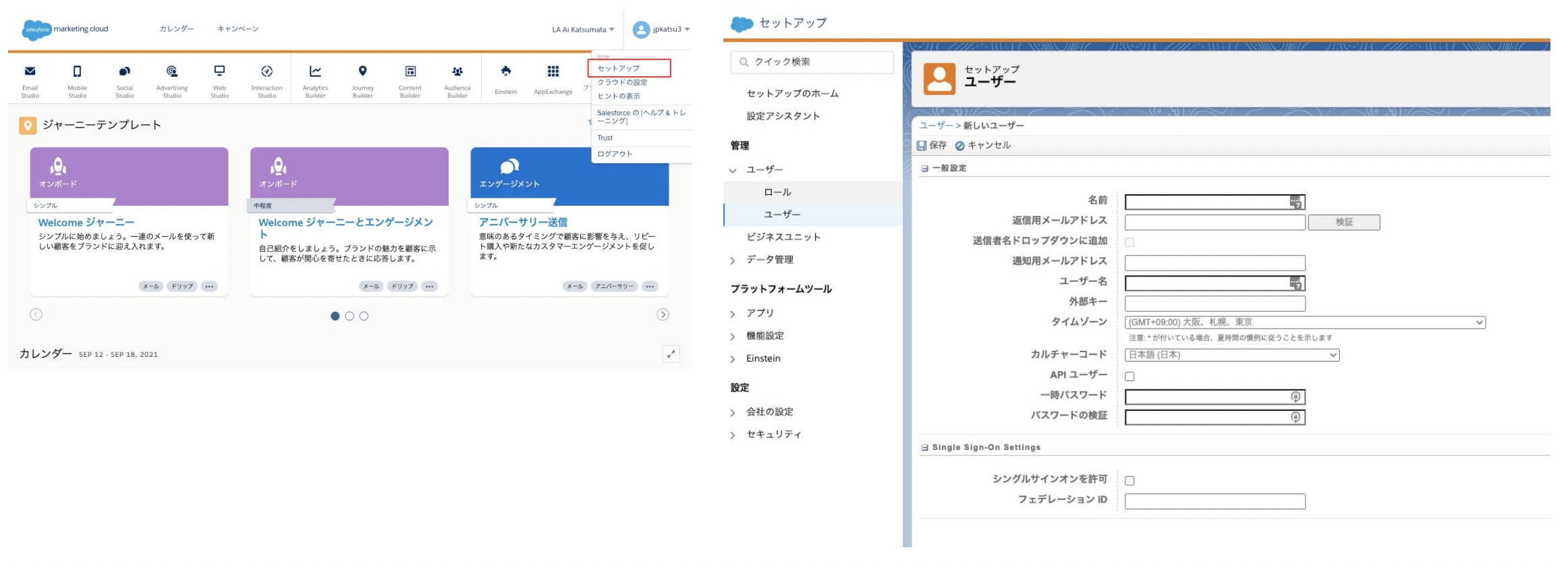This screenshot has height=568, width=1568.
Task: Click the cancel icon beside キャンセル
Action: pos(959,146)
